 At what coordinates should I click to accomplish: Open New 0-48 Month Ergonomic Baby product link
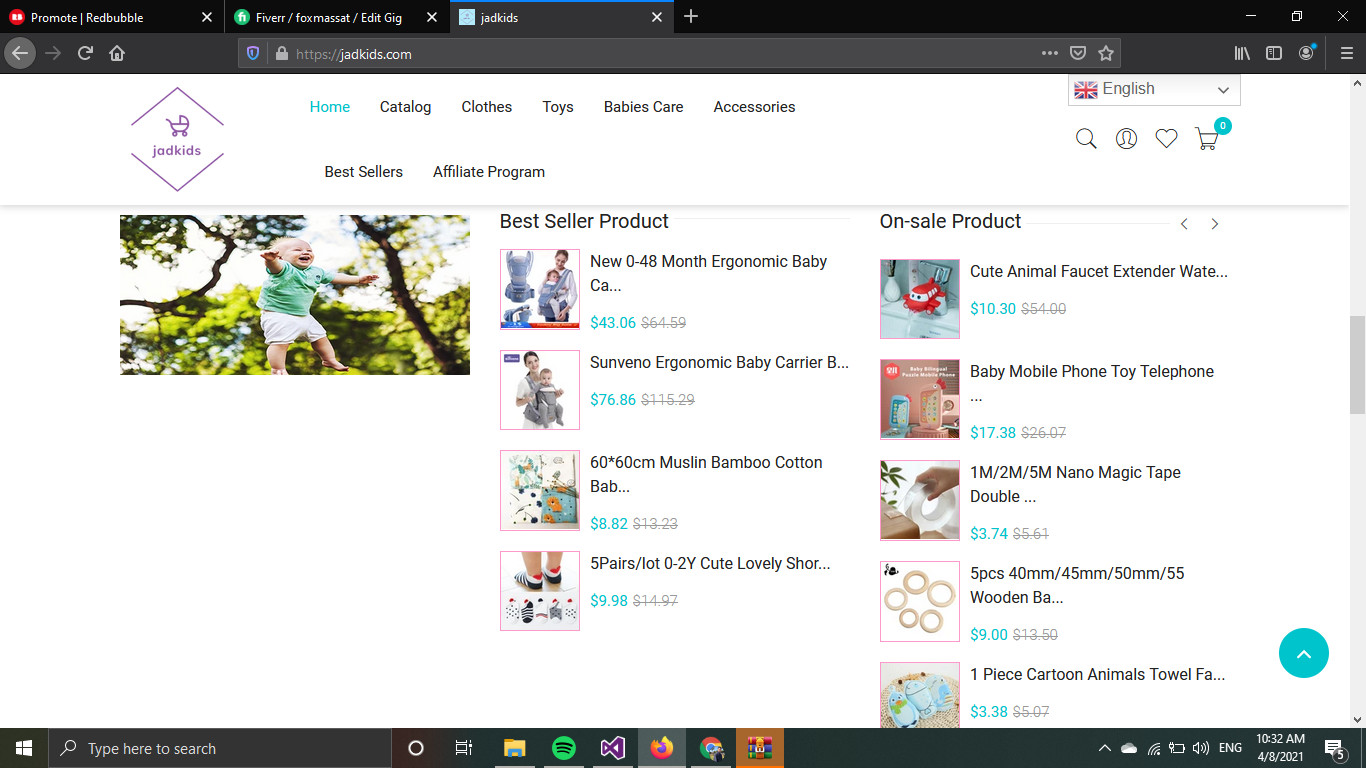pyautogui.click(x=709, y=273)
